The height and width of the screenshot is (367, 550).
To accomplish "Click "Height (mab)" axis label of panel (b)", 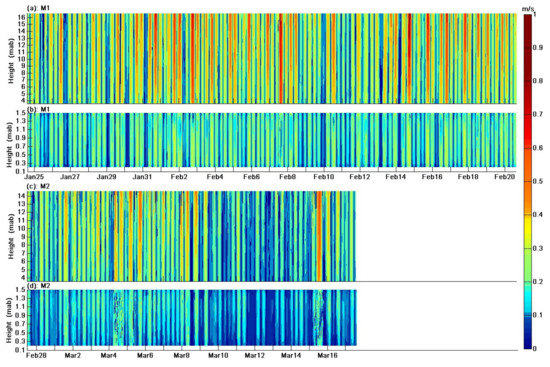I will click(x=9, y=145).
